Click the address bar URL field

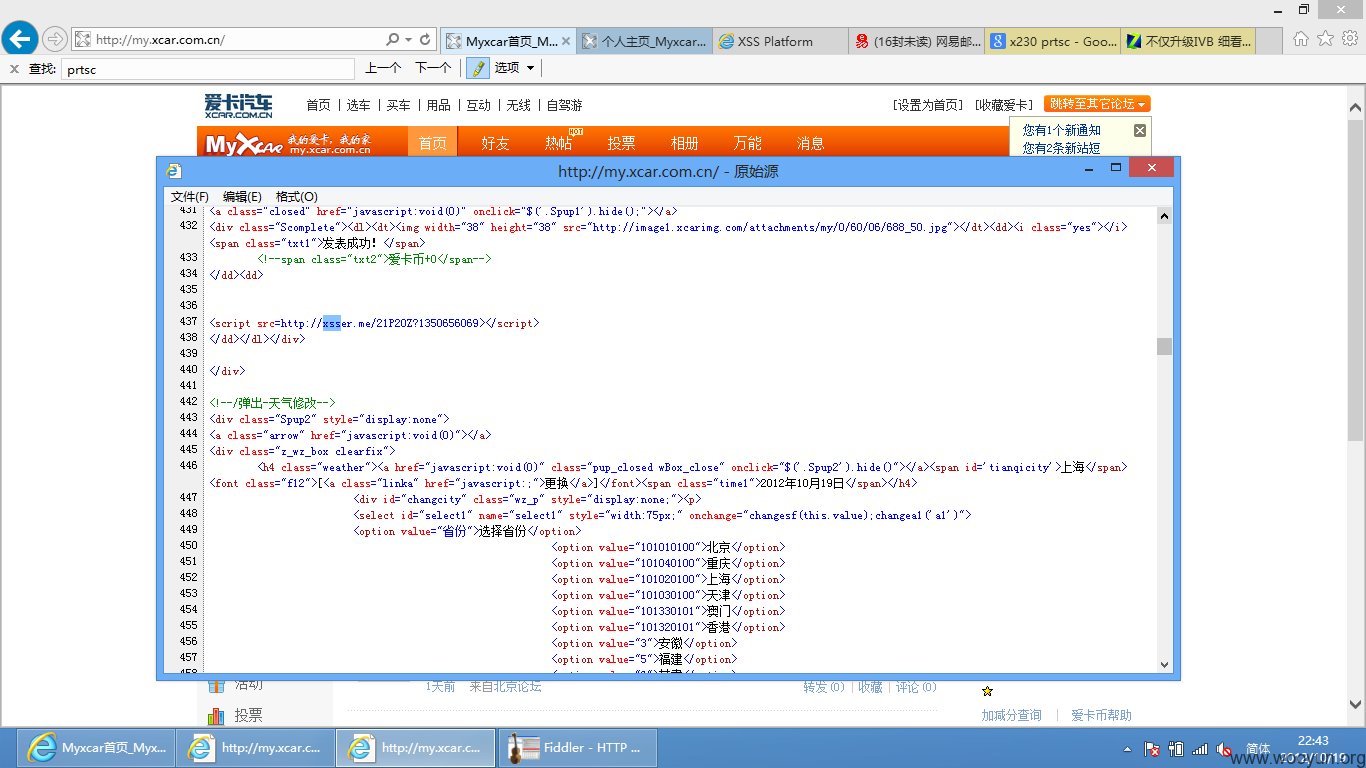(230, 40)
